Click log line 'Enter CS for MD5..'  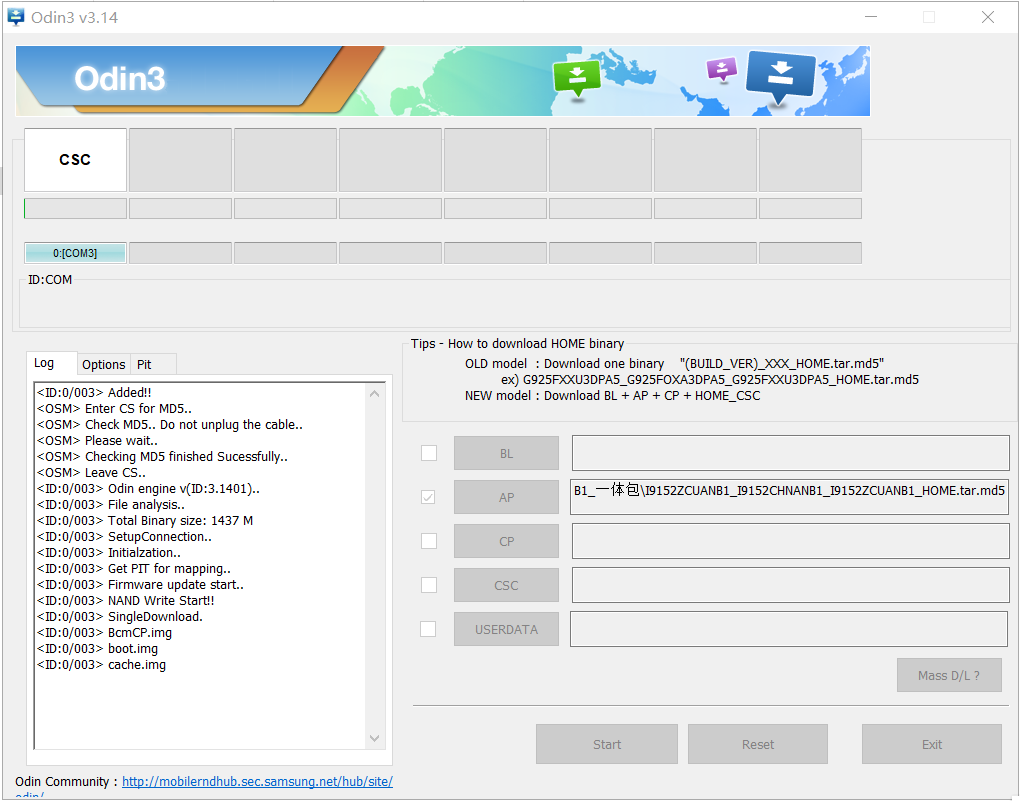[114, 409]
